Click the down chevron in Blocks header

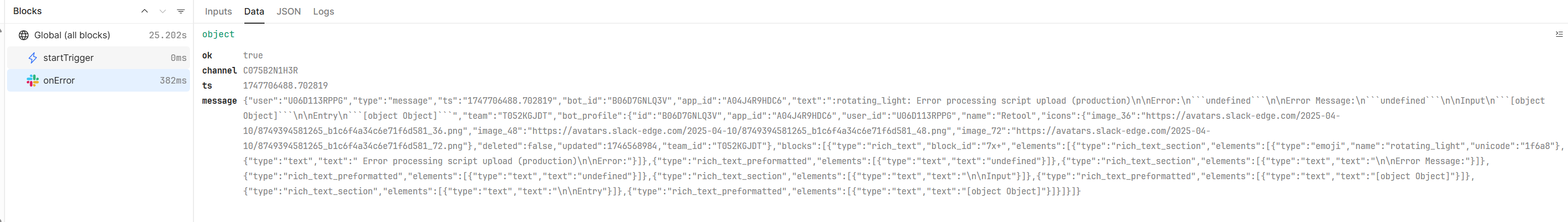[x=163, y=11]
